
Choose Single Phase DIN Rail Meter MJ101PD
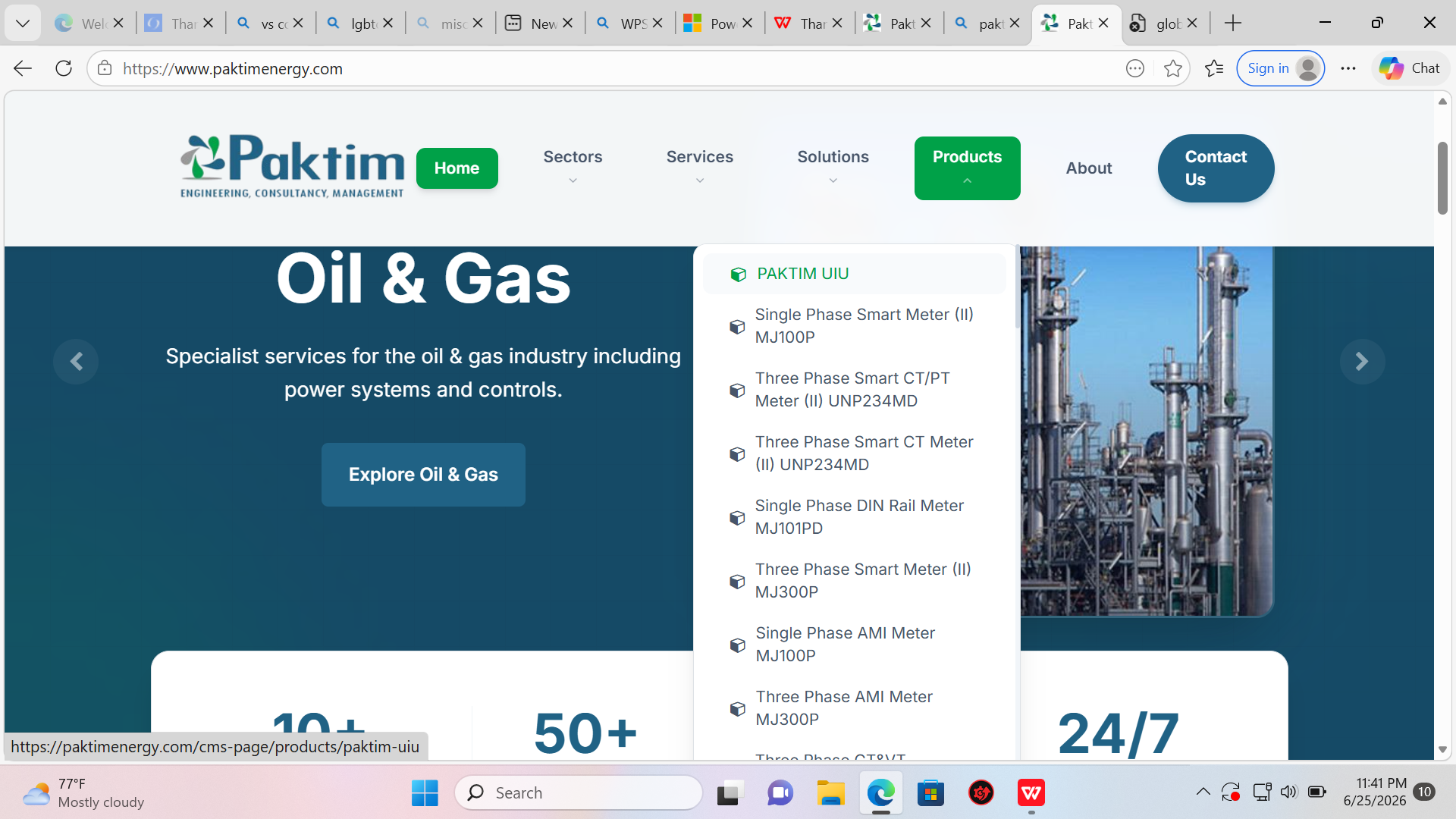[854, 516]
